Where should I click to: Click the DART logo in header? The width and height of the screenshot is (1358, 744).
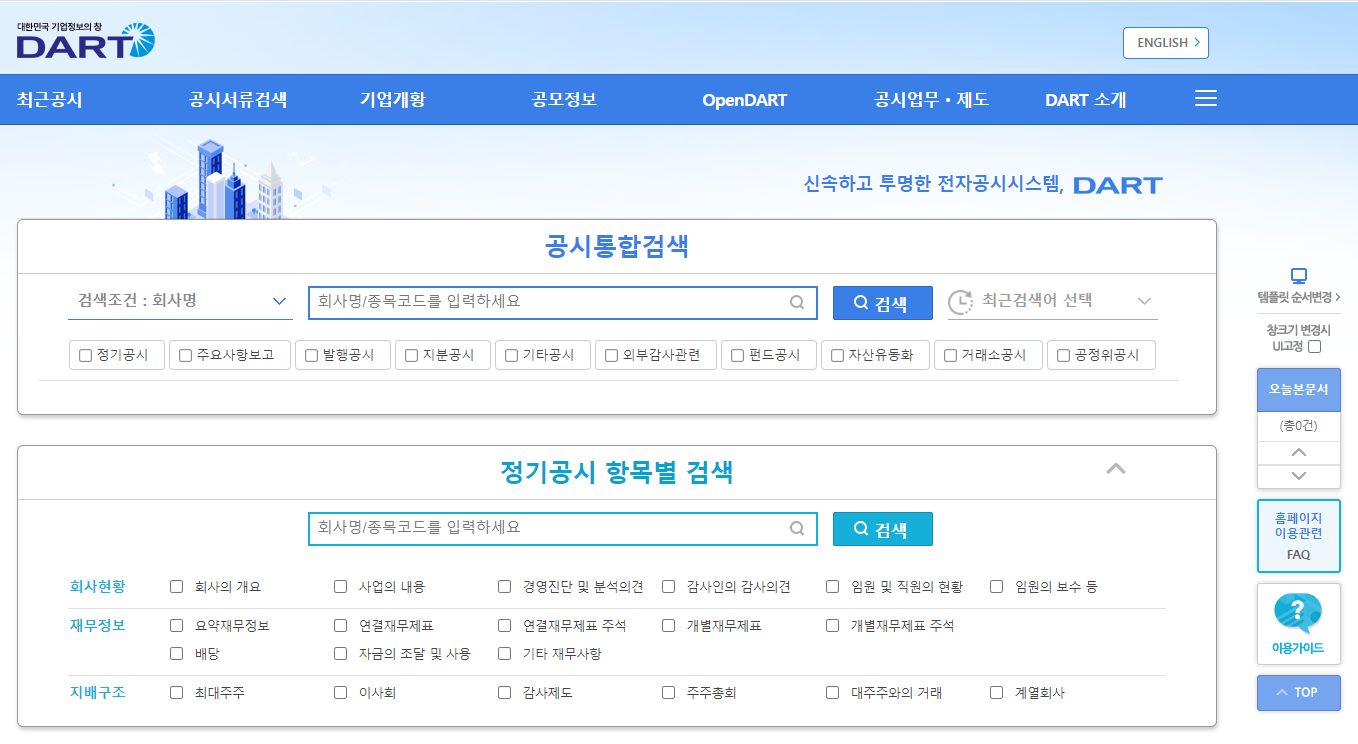pos(86,41)
